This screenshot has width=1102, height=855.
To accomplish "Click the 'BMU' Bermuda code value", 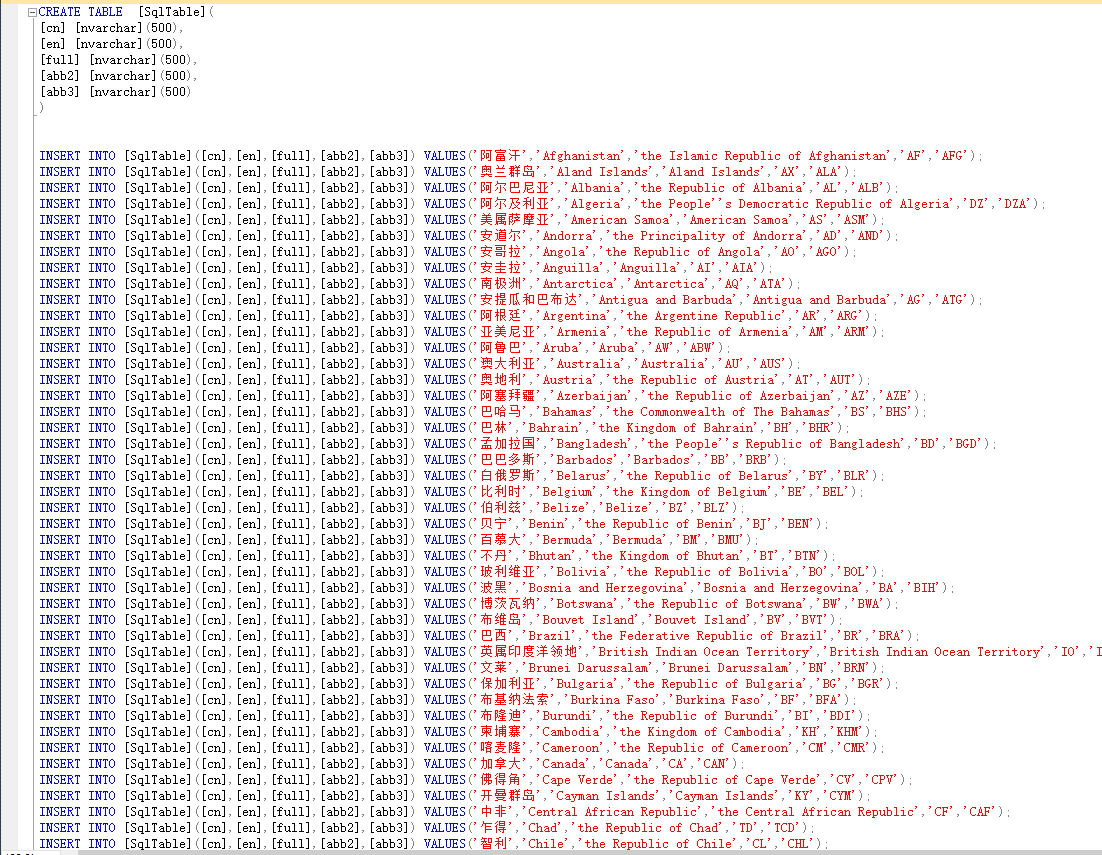I will pyautogui.click(x=728, y=540).
